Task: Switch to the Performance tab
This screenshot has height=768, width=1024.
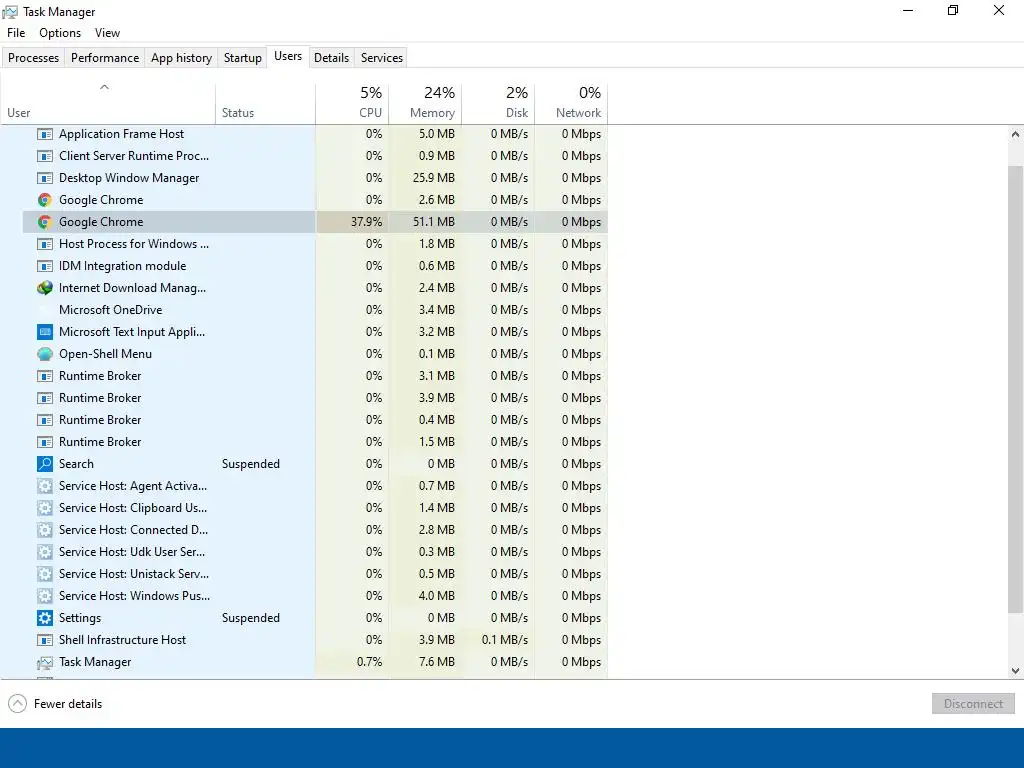Action: (105, 57)
